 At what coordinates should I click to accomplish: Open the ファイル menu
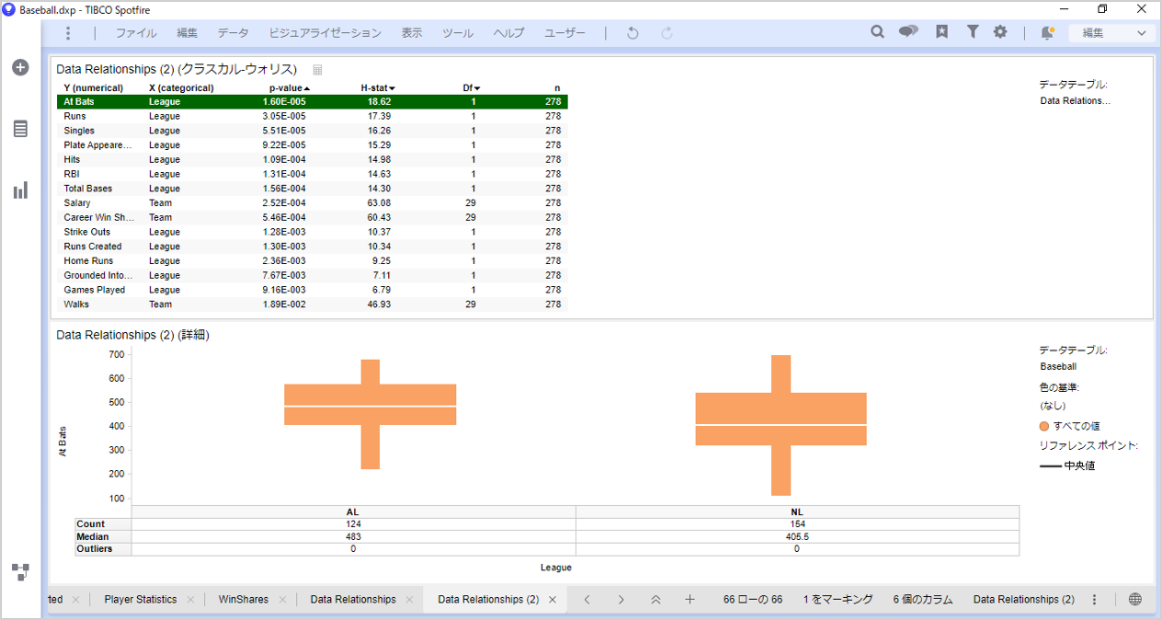tap(135, 33)
